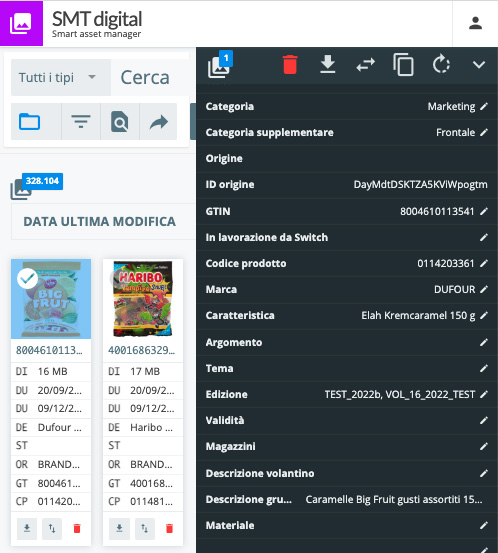The image size is (498, 553).
Task: Click the DATA ULTIMA MODIFICA sort header
Action: tap(99, 221)
